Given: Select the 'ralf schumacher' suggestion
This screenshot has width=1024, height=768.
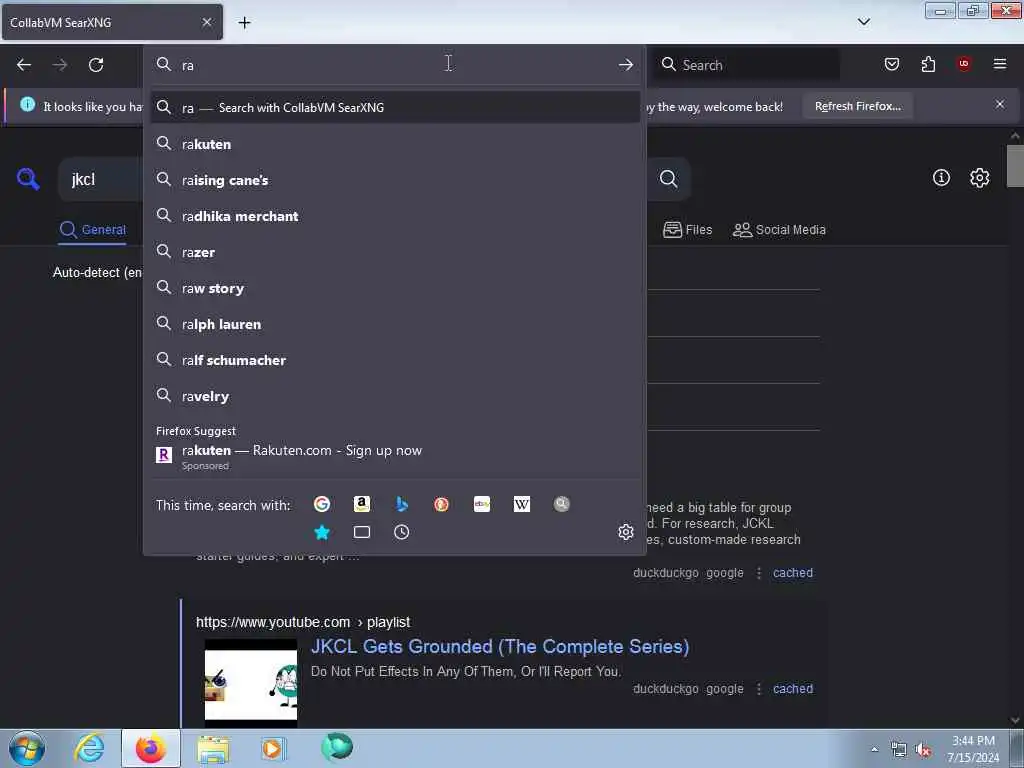Looking at the screenshot, I should (x=395, y=360).
